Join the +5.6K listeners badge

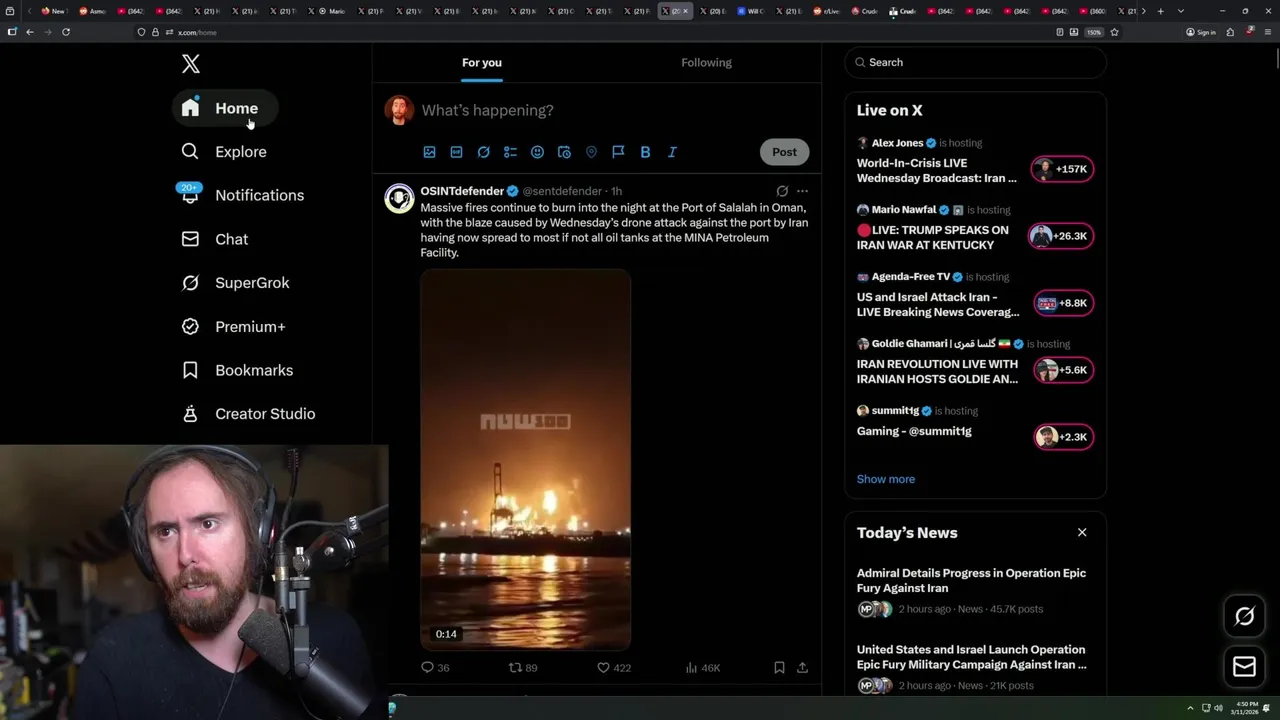(1063, 370)
